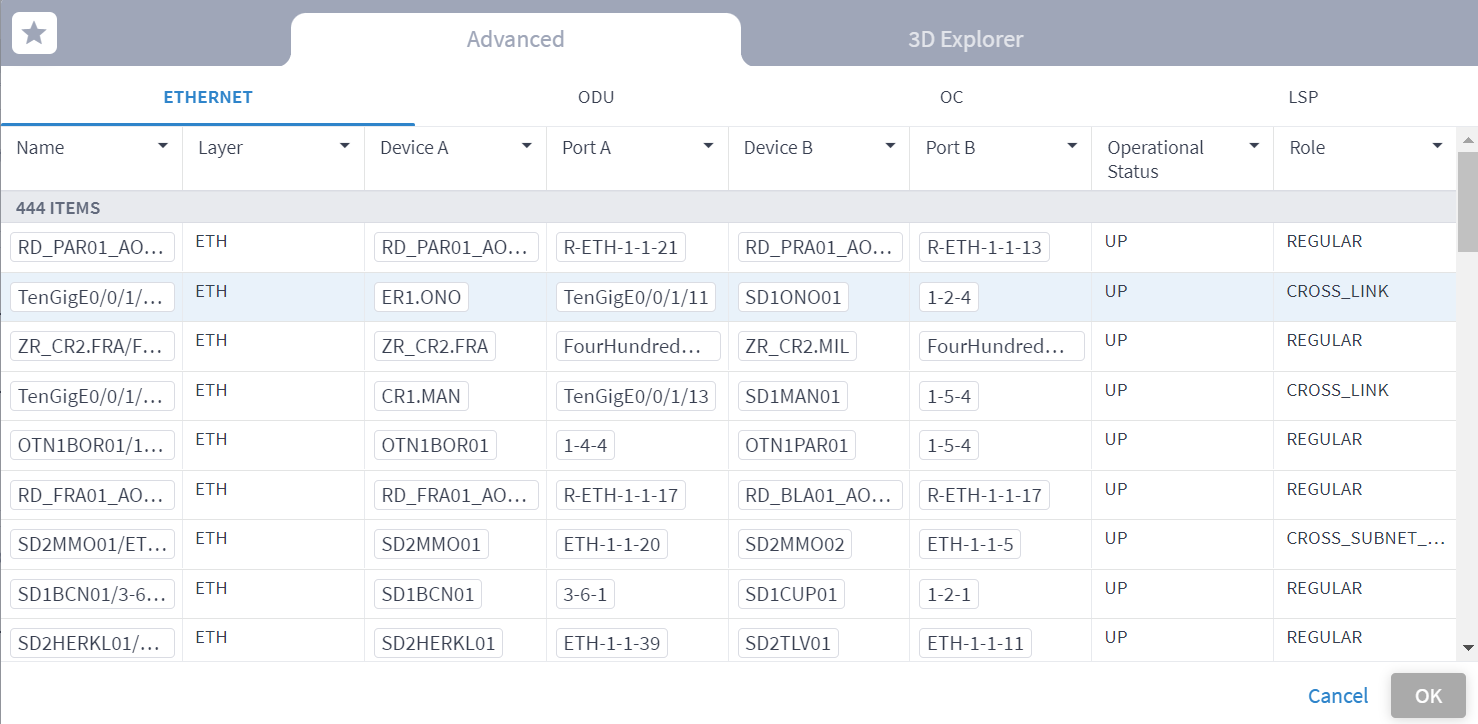Select the SD2HERKL01 Device A cell

(438, 643)
